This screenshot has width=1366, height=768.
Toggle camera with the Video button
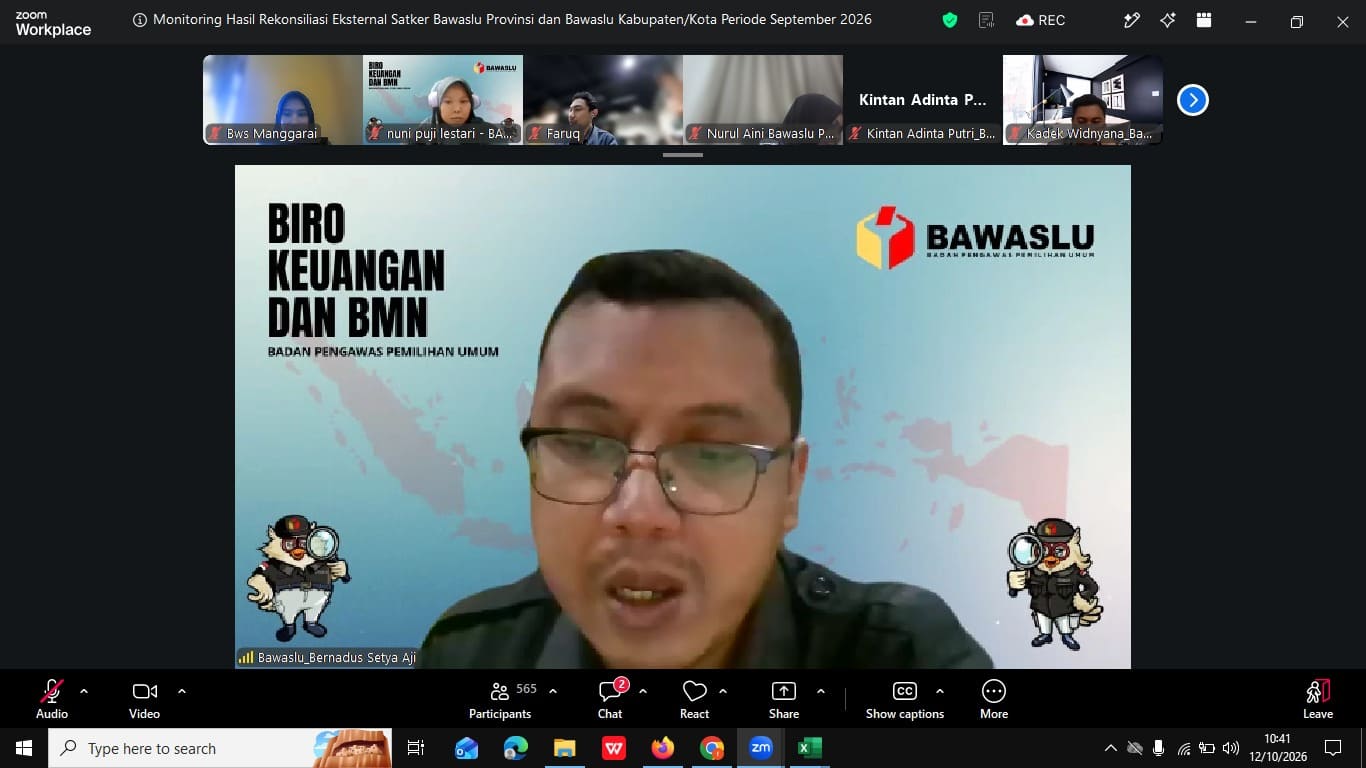pos(145,699)
